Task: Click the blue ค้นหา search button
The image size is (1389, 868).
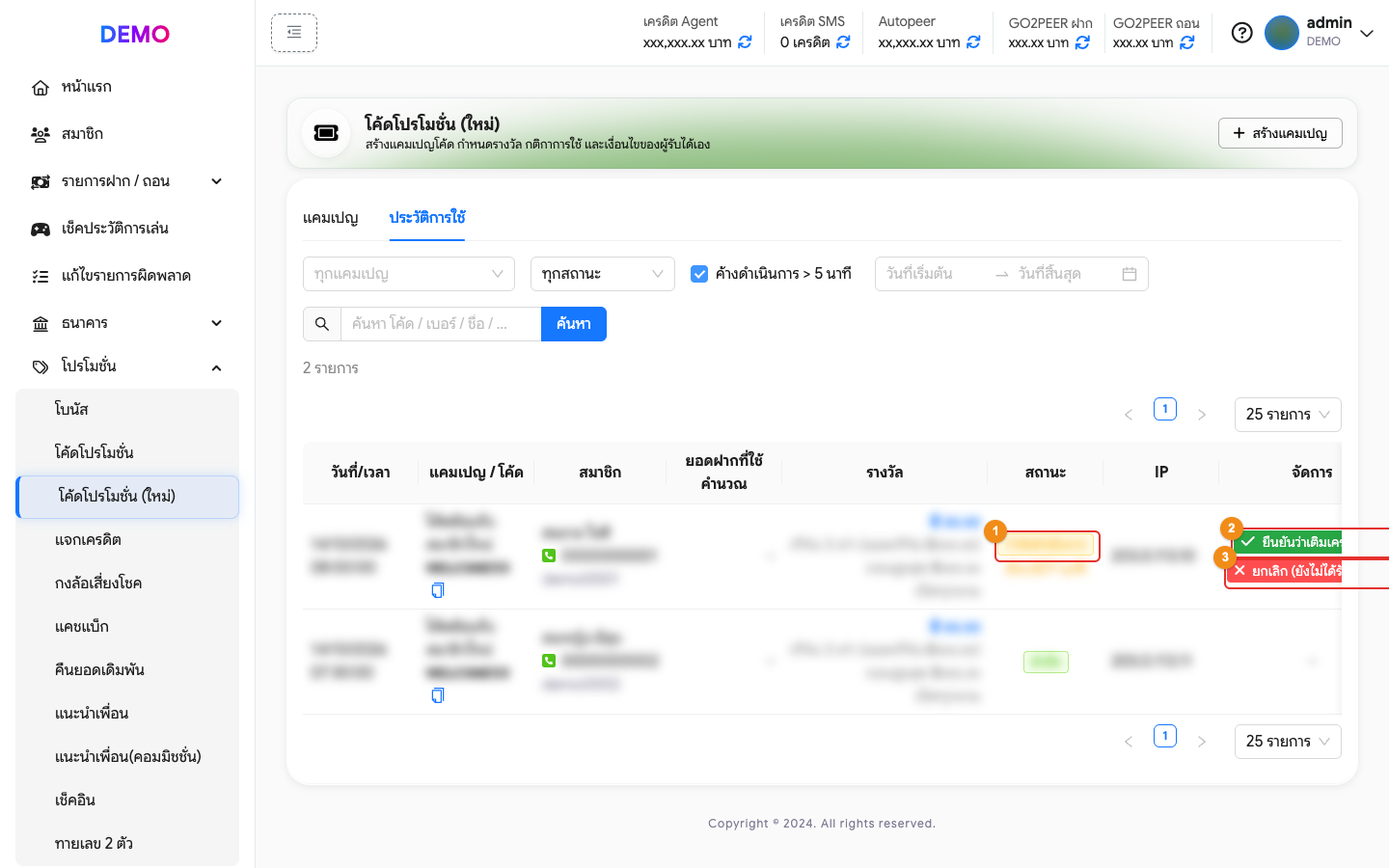Action: [x=574, y=324]
